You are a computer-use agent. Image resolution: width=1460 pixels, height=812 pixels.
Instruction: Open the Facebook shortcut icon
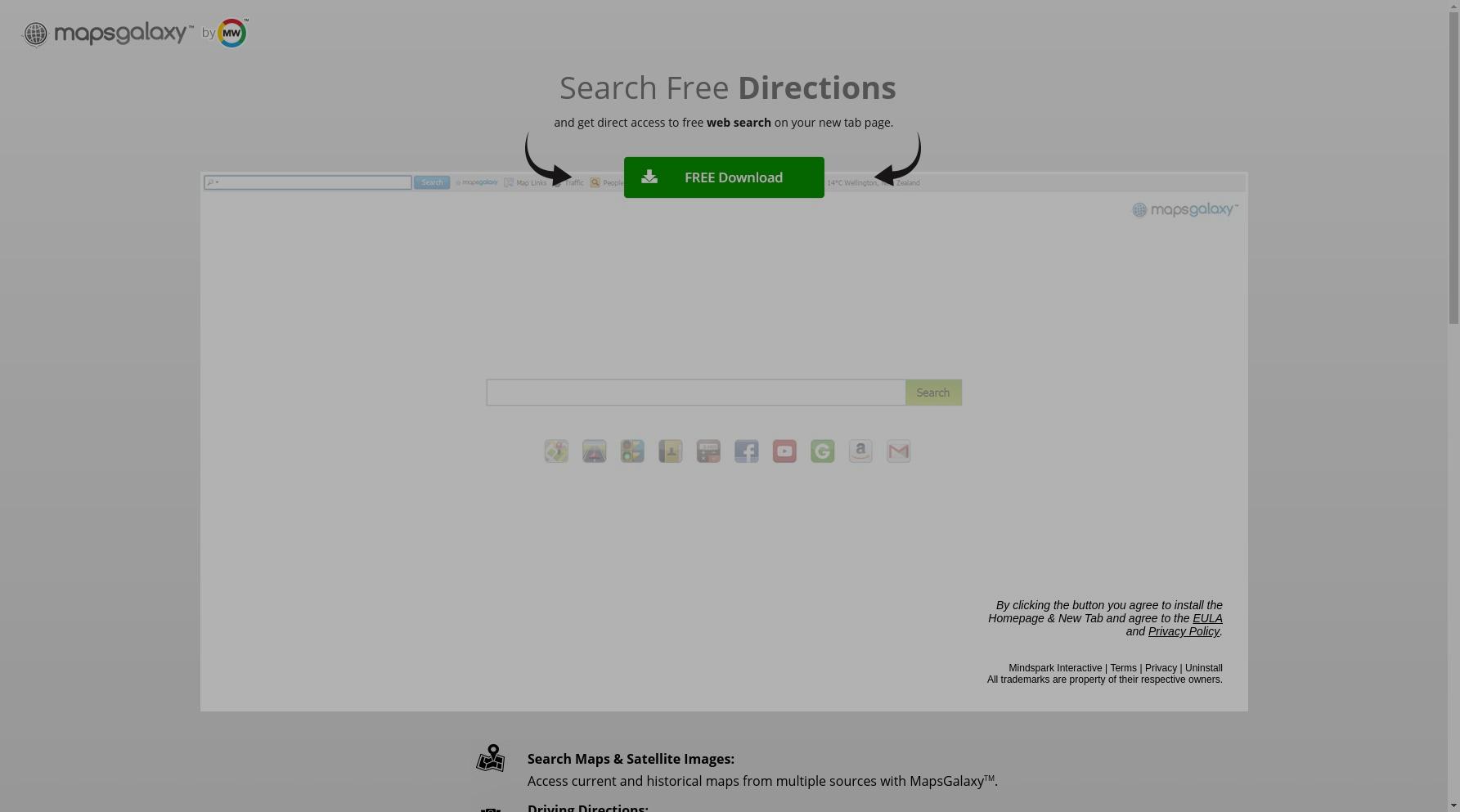tap(747, 451)
